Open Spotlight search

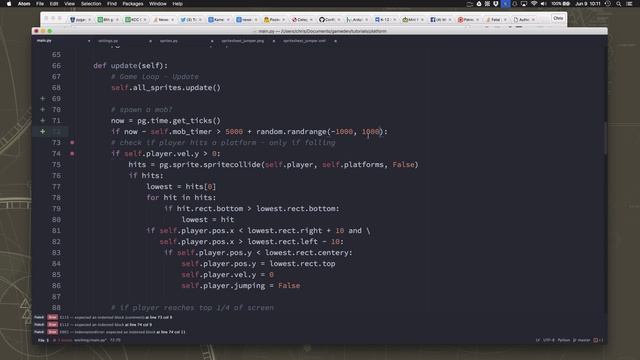619,4
